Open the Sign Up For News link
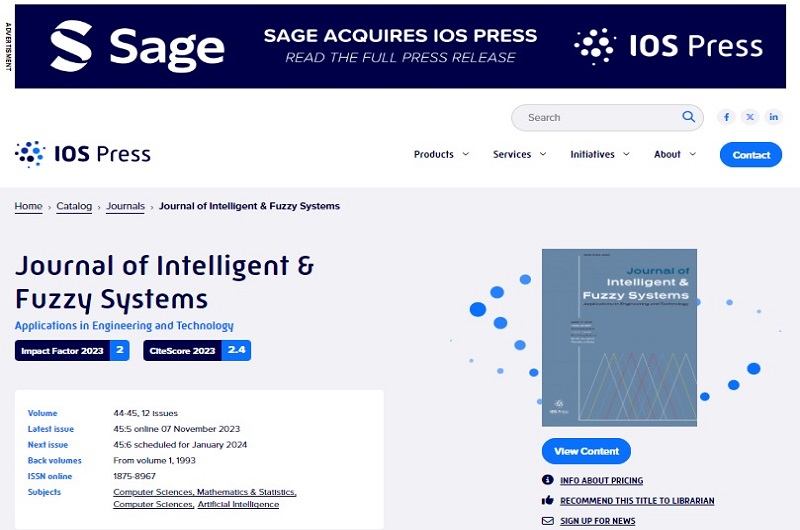The image size is (800, 530). coord(597,521)
